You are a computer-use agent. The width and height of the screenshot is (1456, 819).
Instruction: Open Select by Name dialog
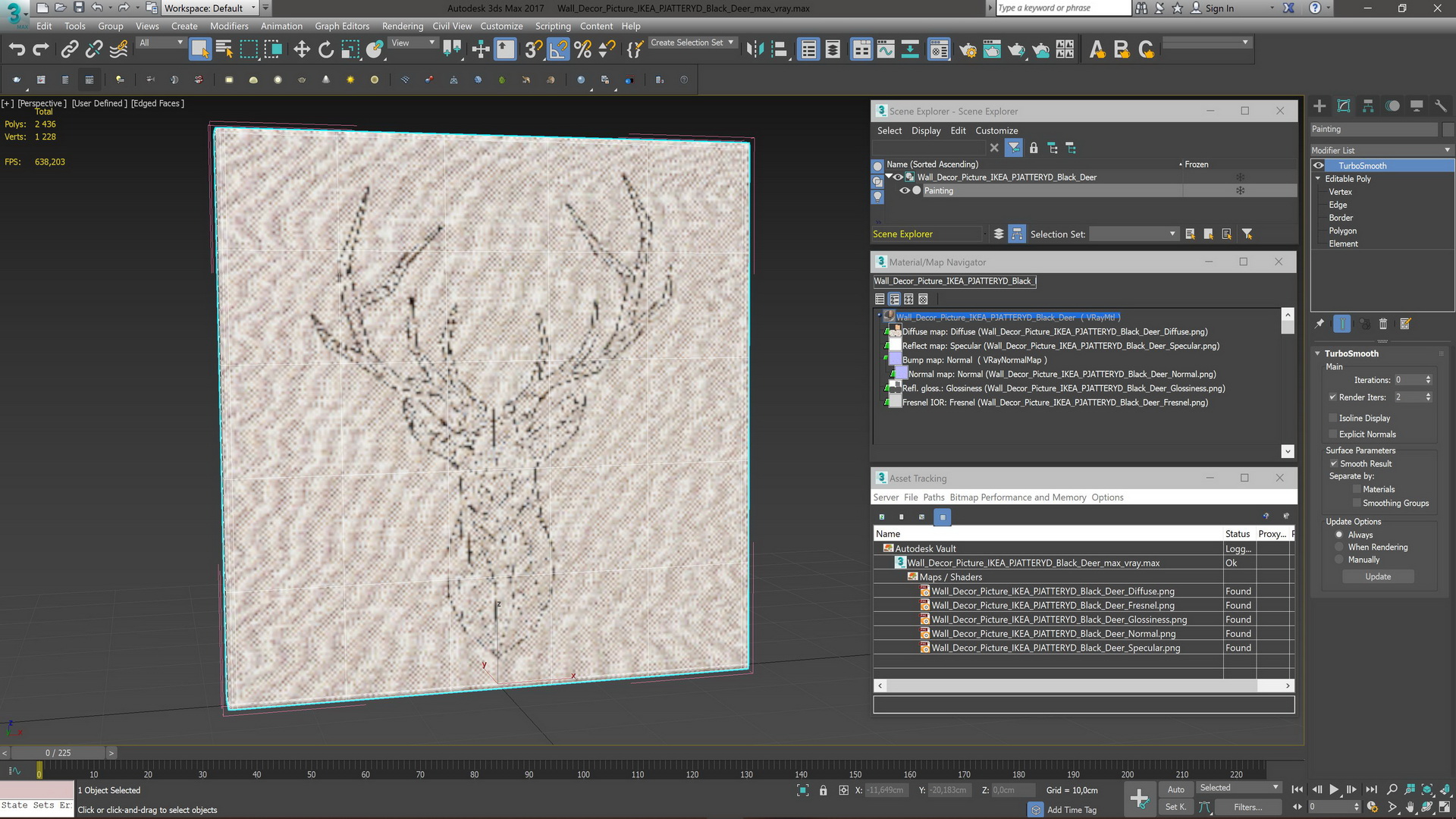click(224, 50)
